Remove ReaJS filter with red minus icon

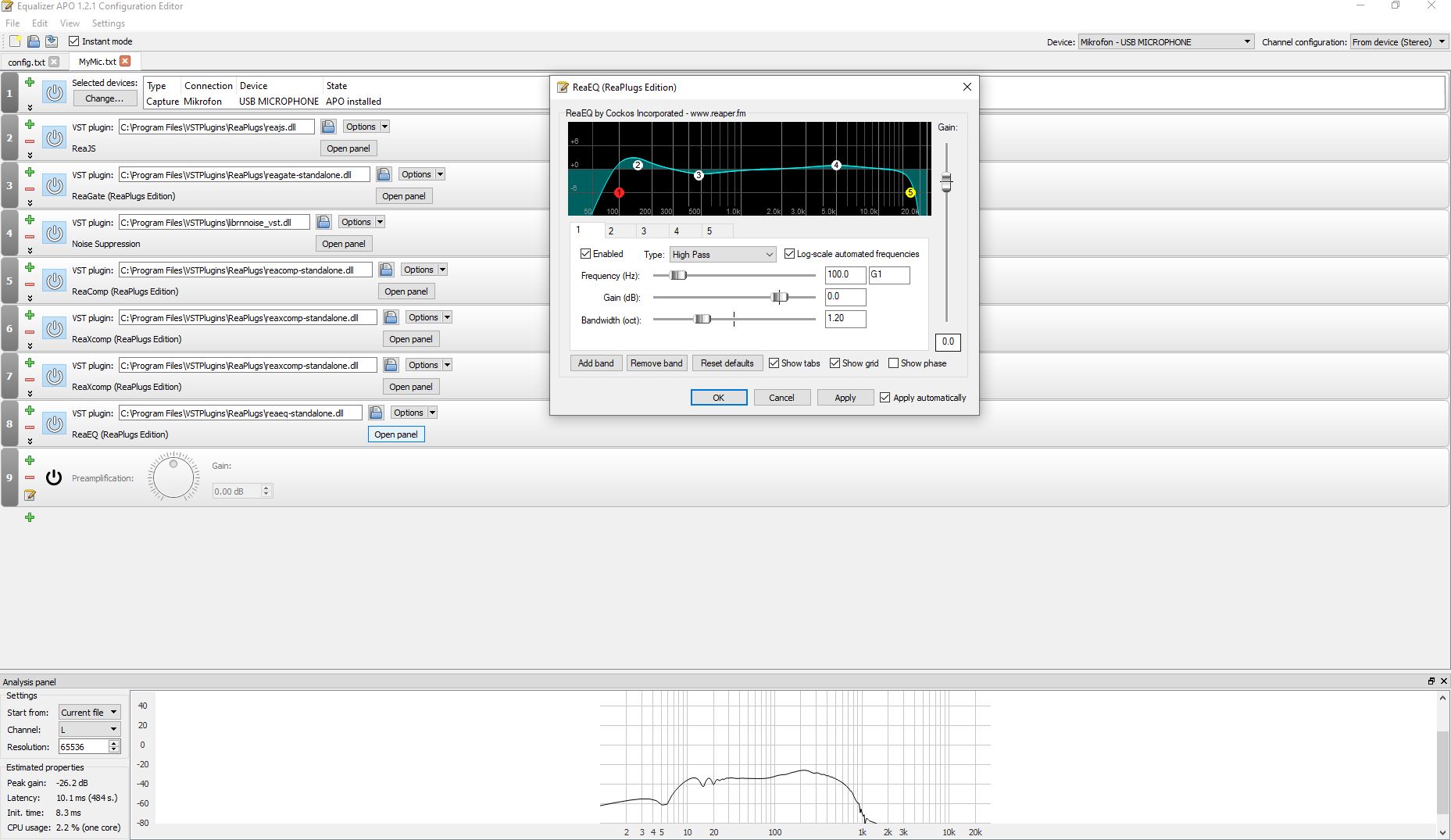tap(30, 141)
